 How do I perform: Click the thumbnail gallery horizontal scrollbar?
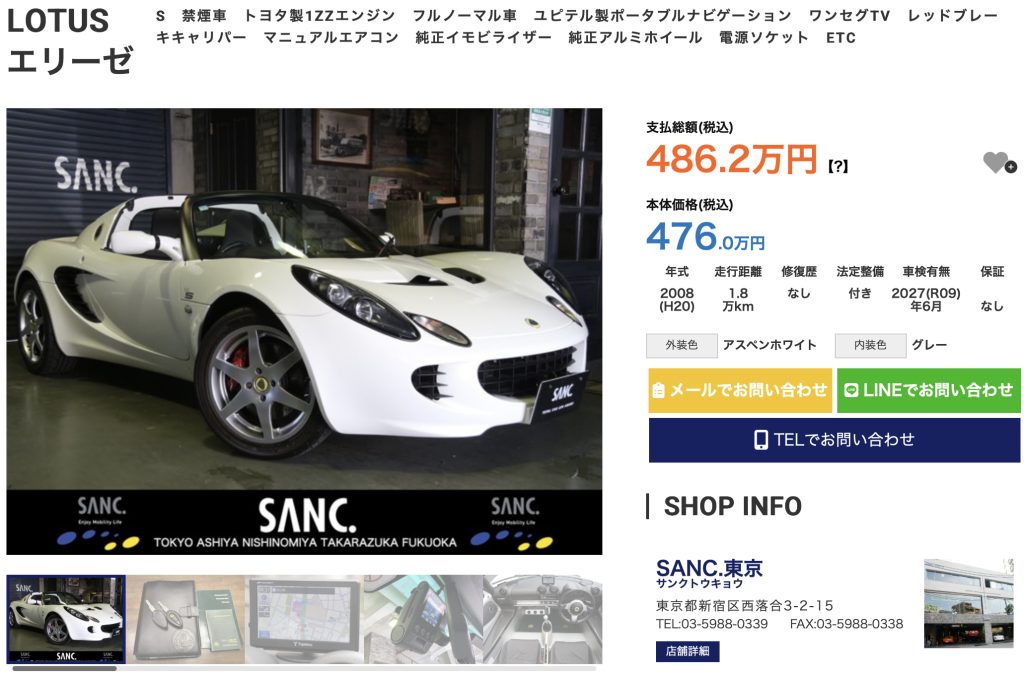pyautogui.click(x=304, y=668)
